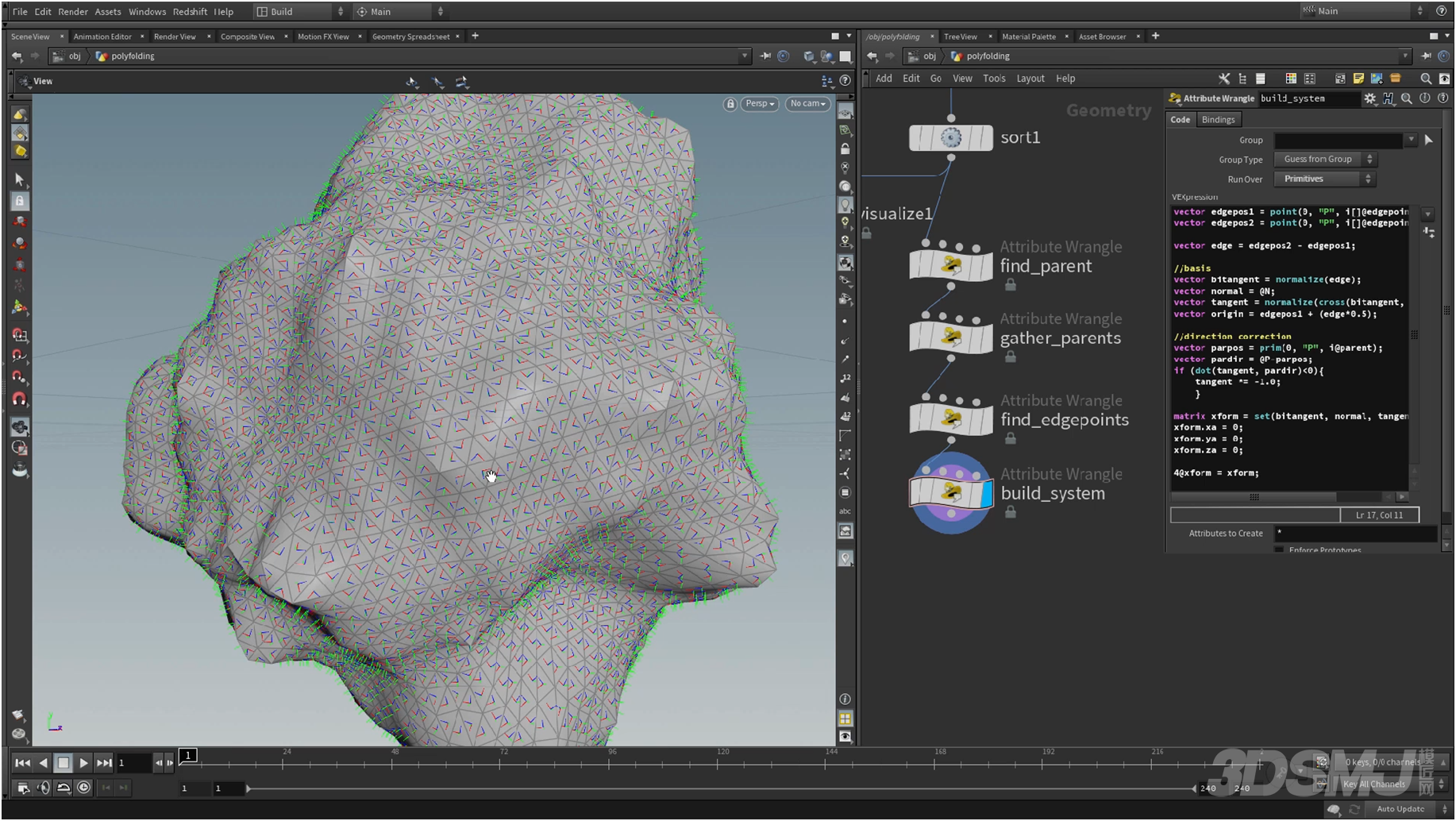Jump to first frame button
Screen dimensions: 1456x821
[x=22, y=763]
